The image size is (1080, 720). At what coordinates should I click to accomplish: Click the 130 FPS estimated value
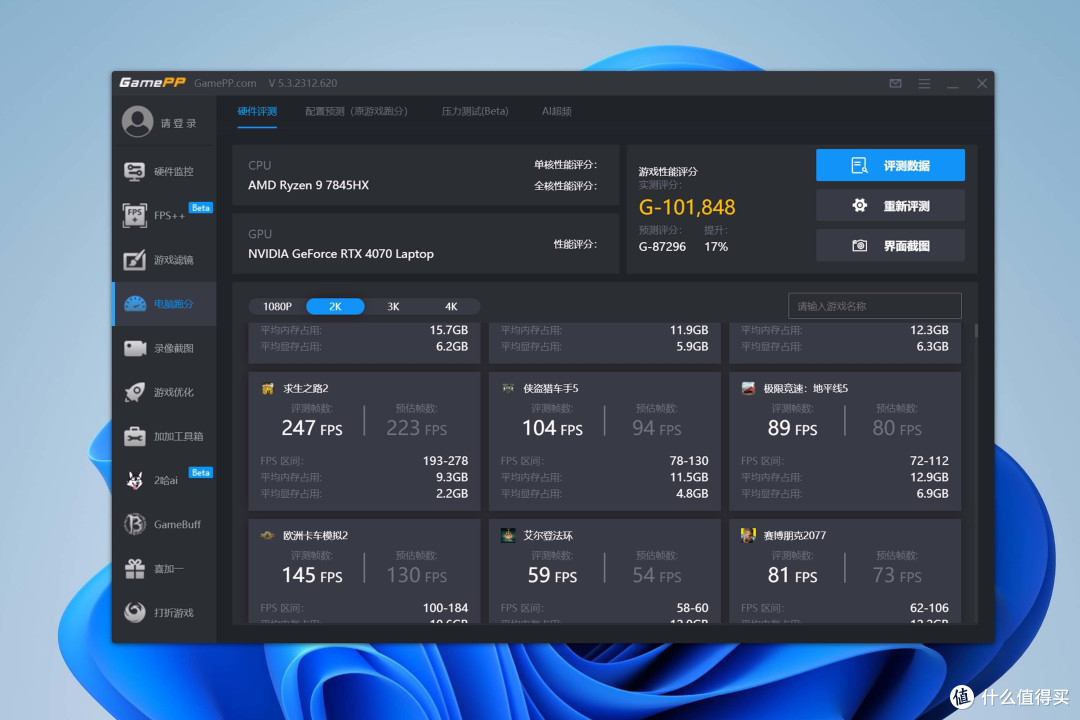(x=417, y=575)
